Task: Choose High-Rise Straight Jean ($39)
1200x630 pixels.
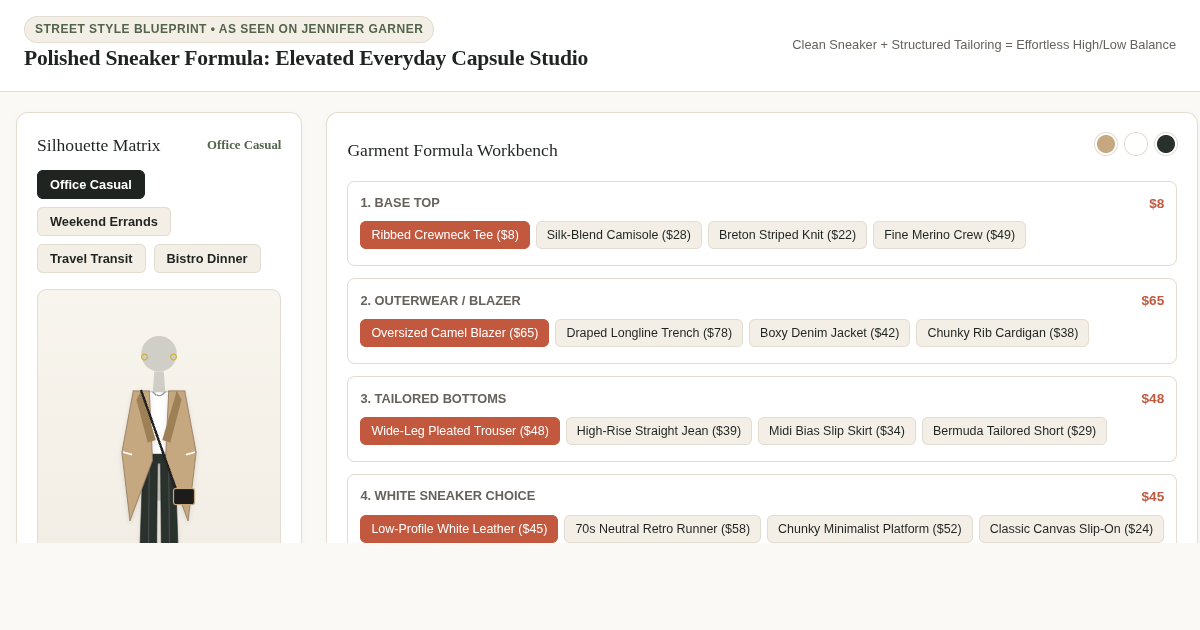Action: tap(659, 431)
